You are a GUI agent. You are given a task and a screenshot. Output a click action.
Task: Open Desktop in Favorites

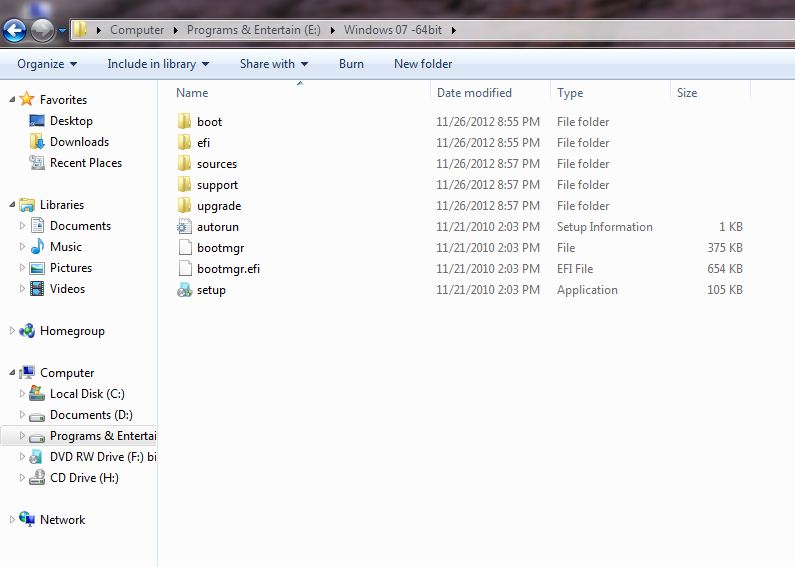71,121
